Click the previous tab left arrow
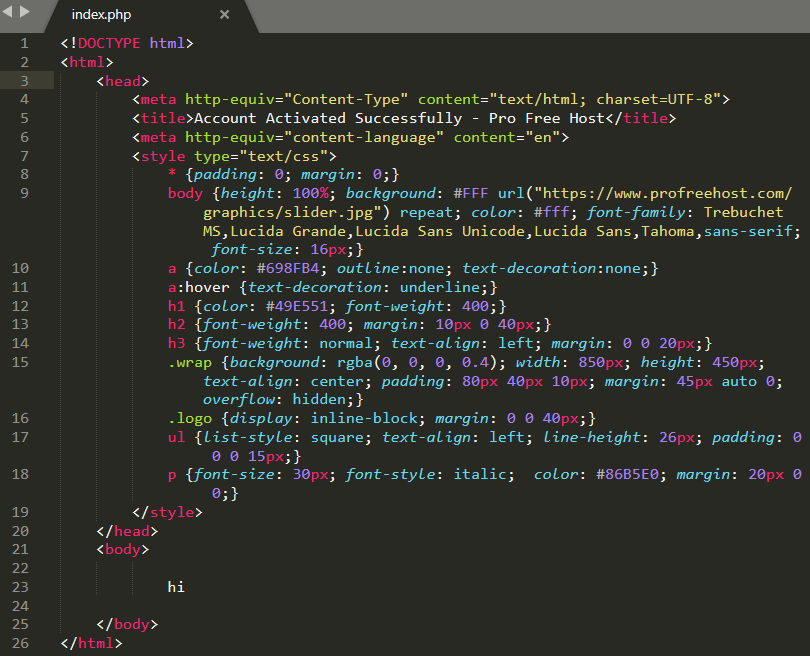This screenshot has height=656, width=810. (8, 11)
